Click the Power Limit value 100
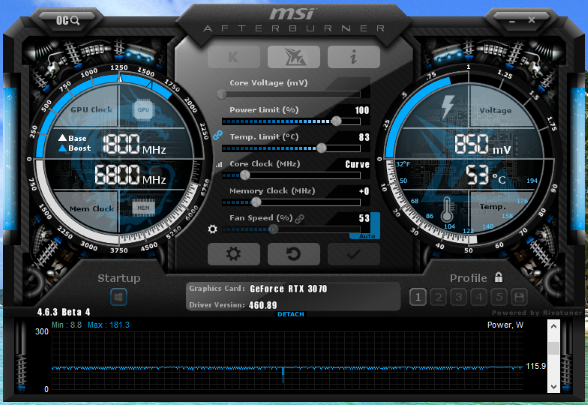 pos(362,110)
